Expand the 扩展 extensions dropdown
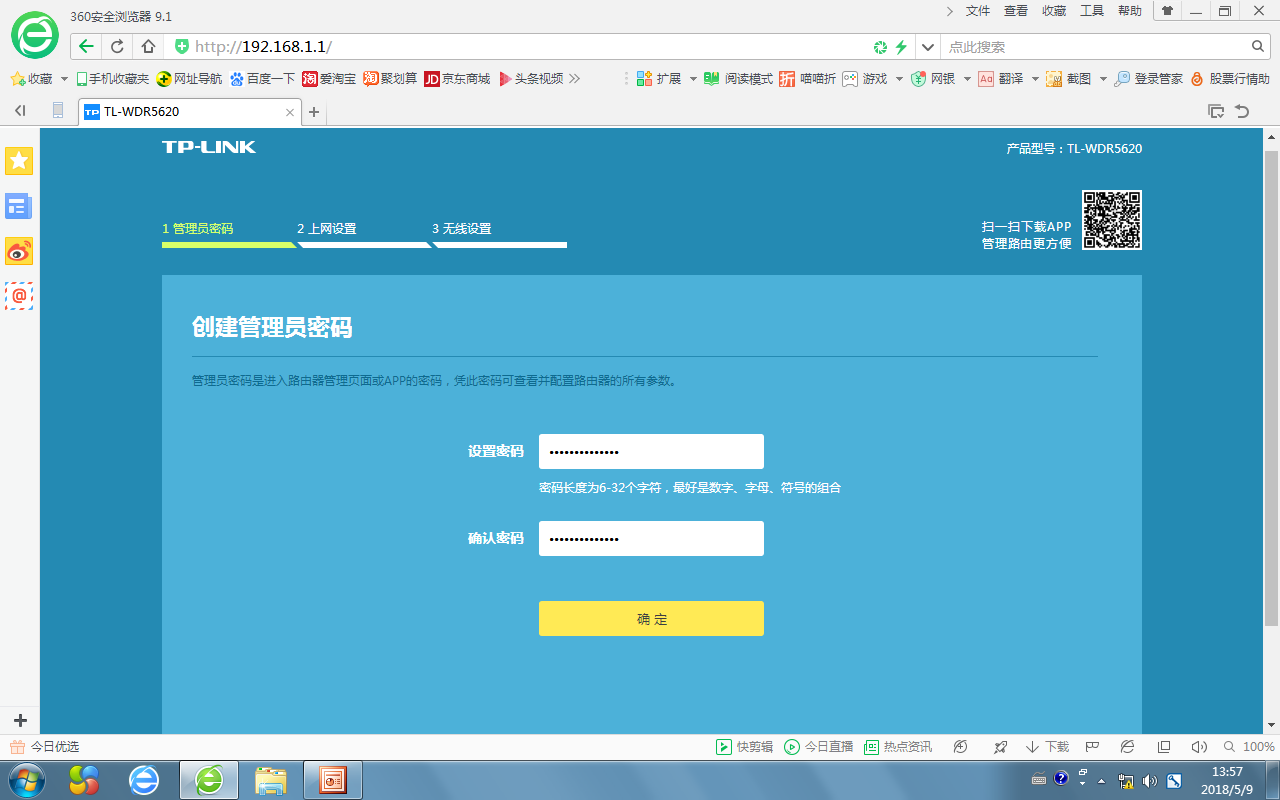 point(693,79)
